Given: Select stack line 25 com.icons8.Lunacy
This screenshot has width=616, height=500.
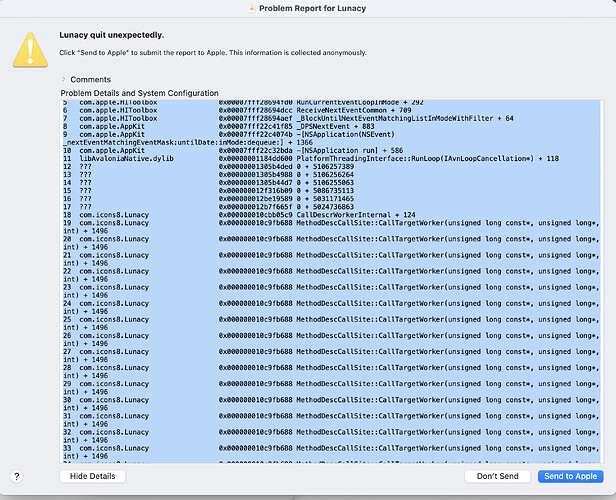Looking at the screenshot, I should (x=331, y=324).
